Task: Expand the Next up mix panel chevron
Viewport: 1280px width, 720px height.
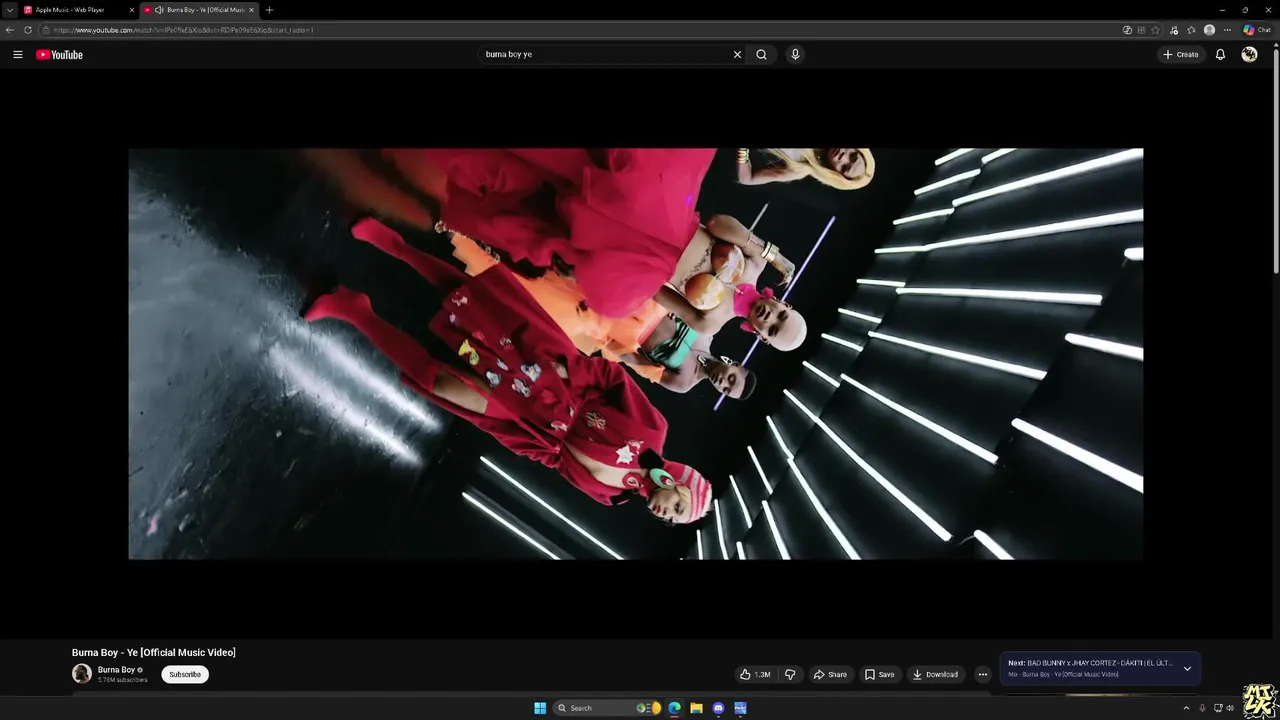Action: pos(1187,668)
